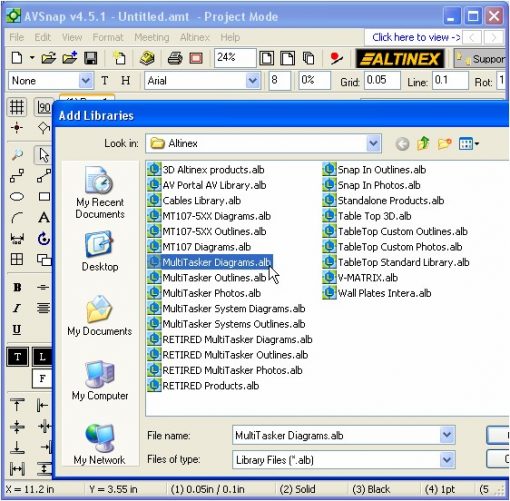Toggle Underline formatting button
Screen dimensions: 510x501
tap(17, 329)
